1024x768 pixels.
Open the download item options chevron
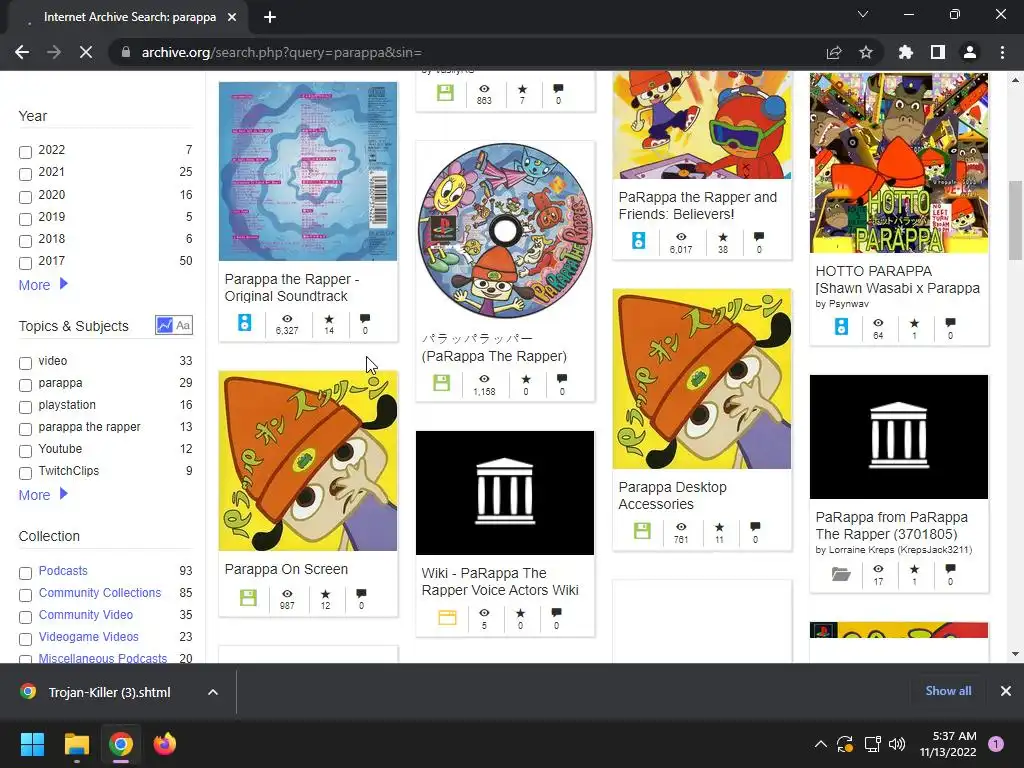pos(213,692)
